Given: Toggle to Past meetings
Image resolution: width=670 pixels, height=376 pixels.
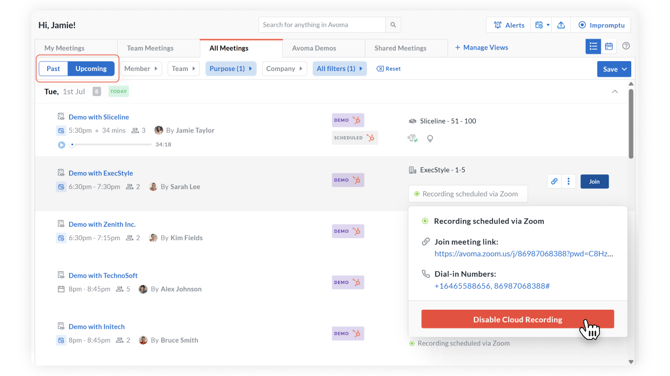Looking at the screenshot, I should pos(53,68).
